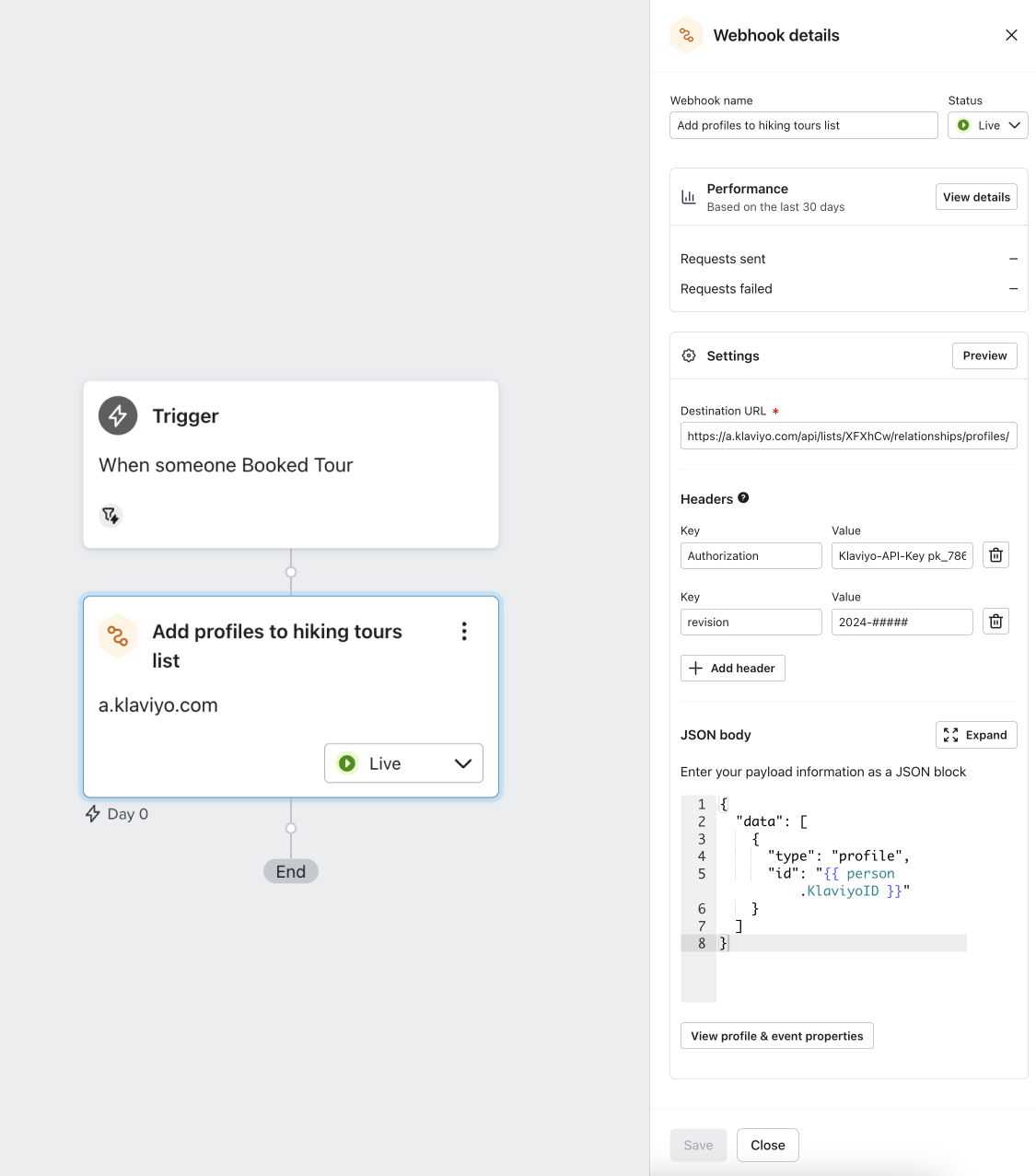Click the webhook icon in panel header
1036x1176 pixels.
point(686,35)
